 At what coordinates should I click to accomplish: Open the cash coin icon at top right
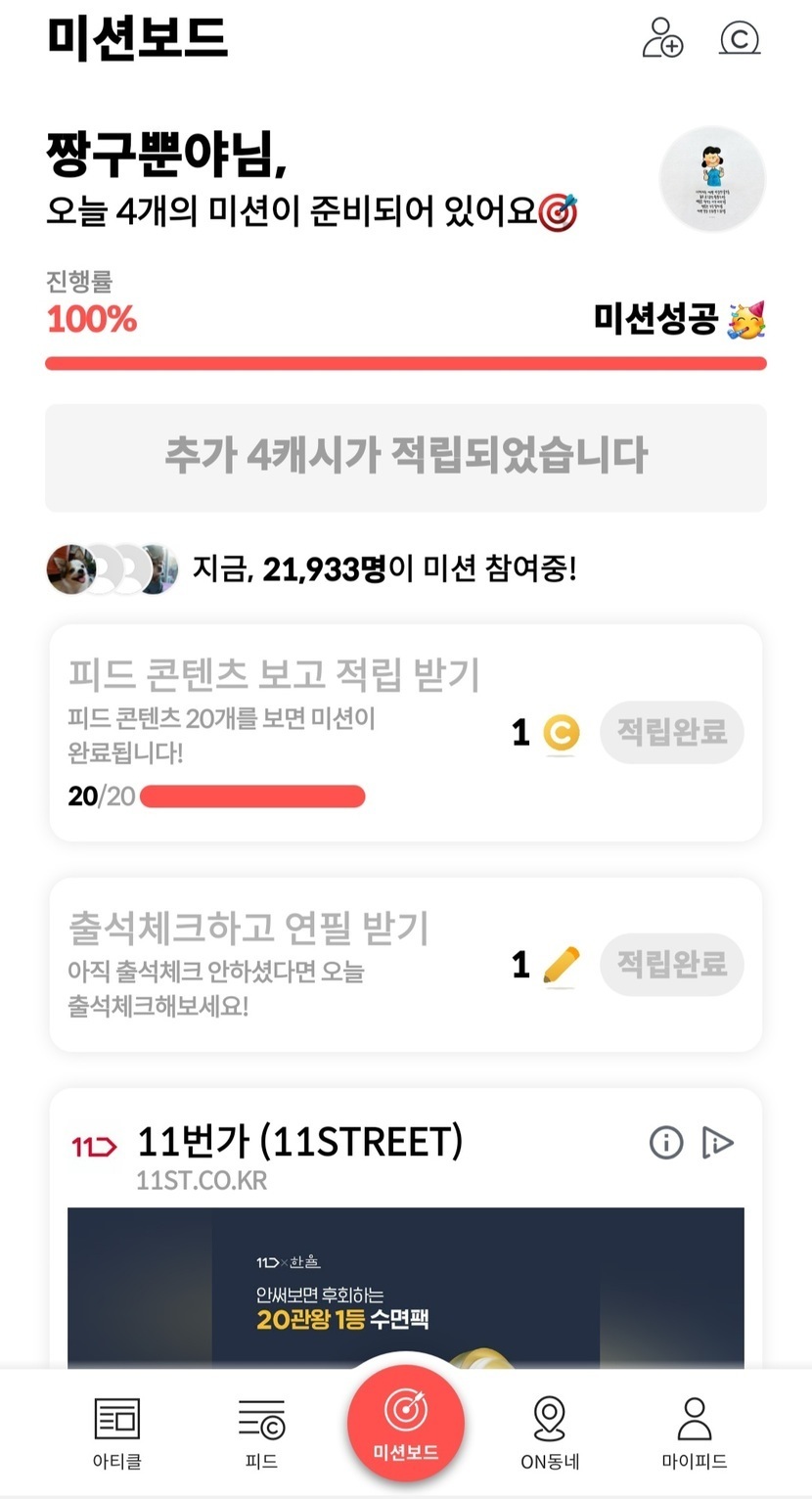740,38
